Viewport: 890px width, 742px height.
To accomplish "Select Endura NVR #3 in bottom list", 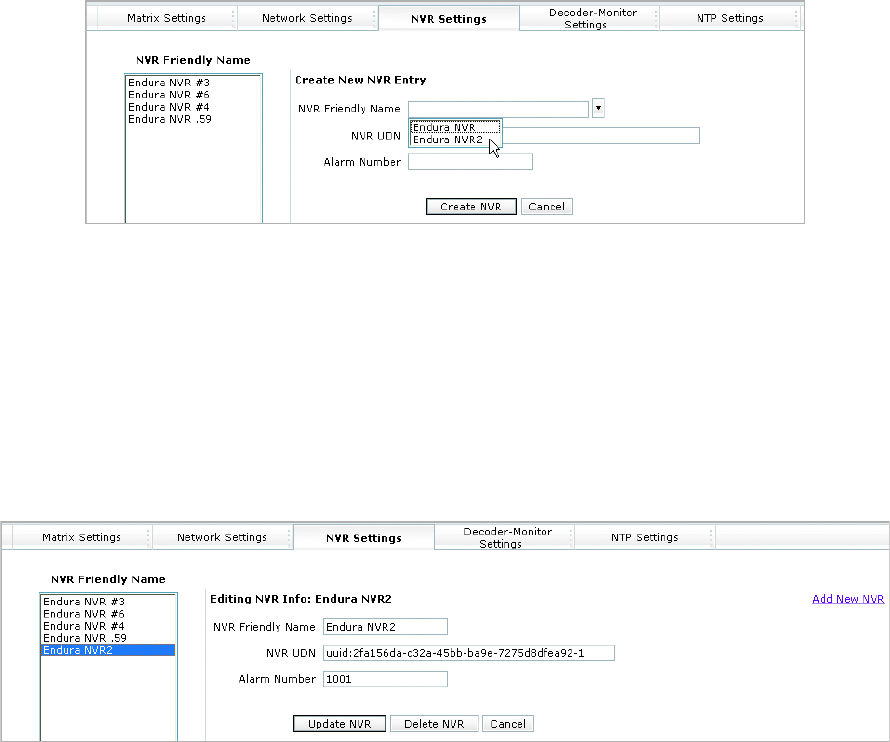I will pyautogui.click(x=108, y=601).
